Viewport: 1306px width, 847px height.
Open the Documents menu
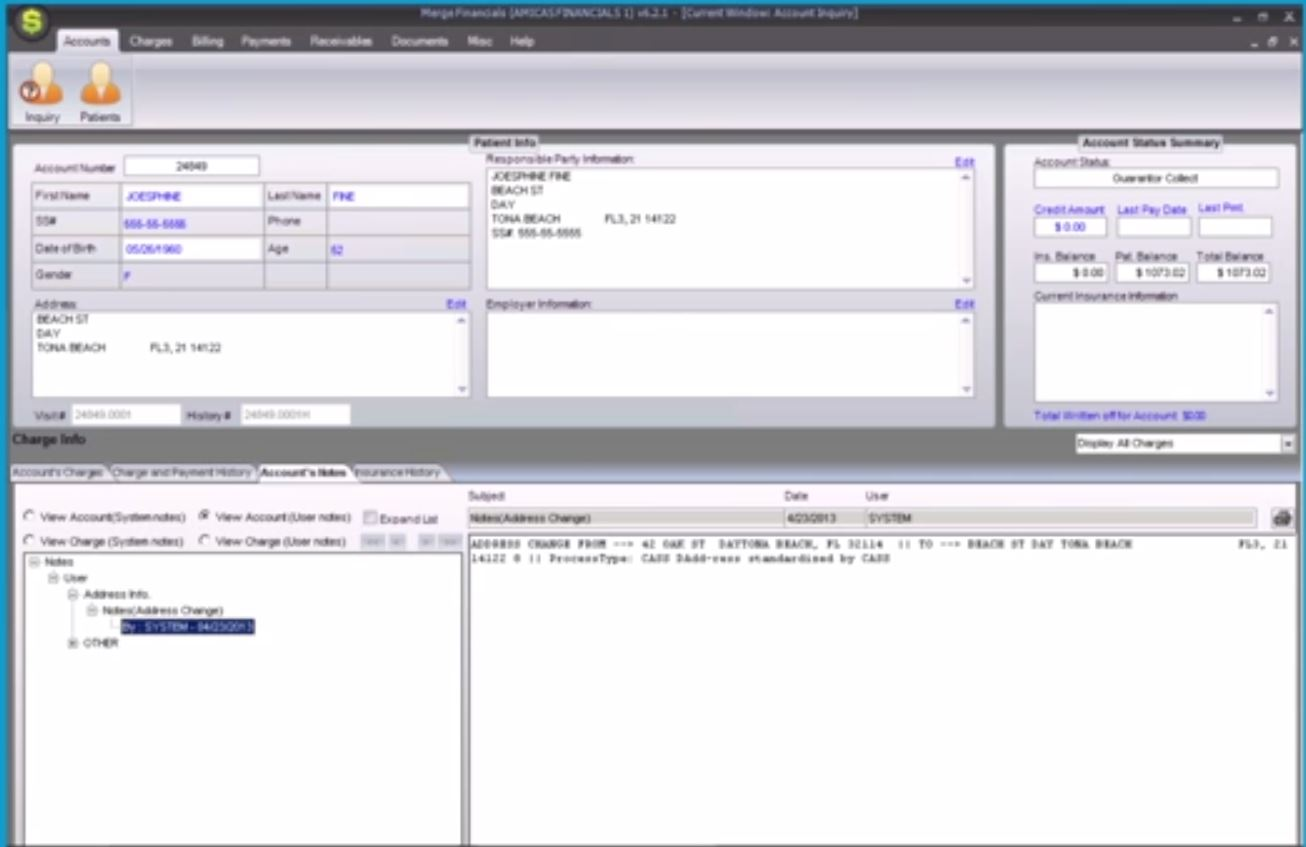(x=419, y=43)
